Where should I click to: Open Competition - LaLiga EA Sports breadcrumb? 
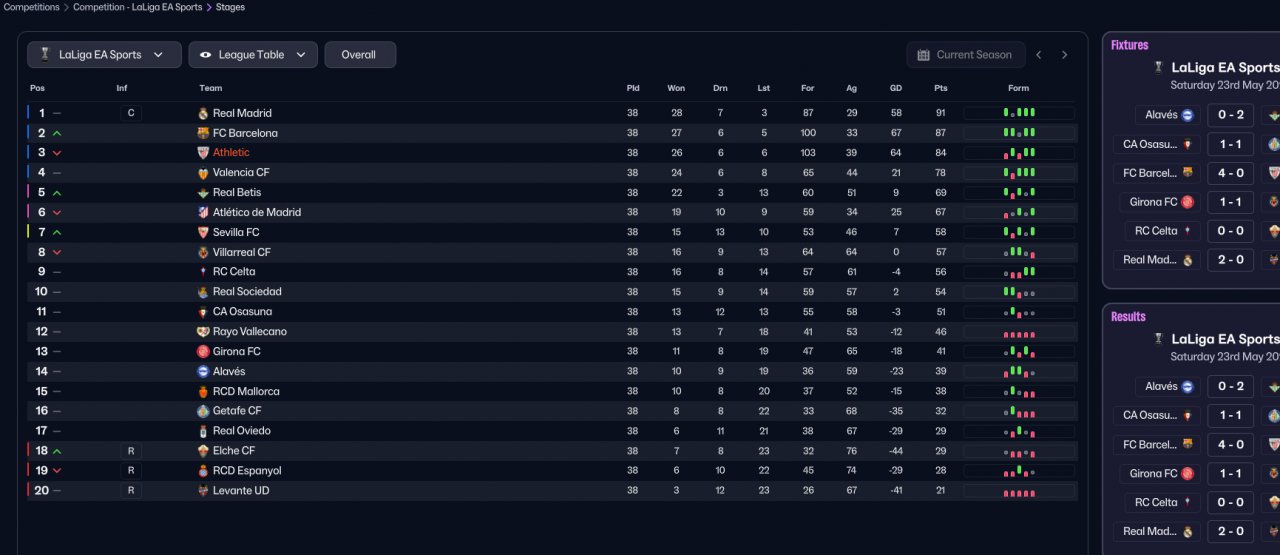point(137,7)
